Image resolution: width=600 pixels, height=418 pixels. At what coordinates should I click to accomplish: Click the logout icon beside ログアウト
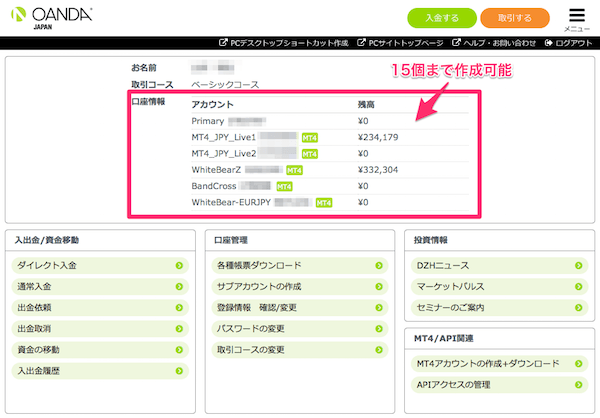tap(549, 43)
